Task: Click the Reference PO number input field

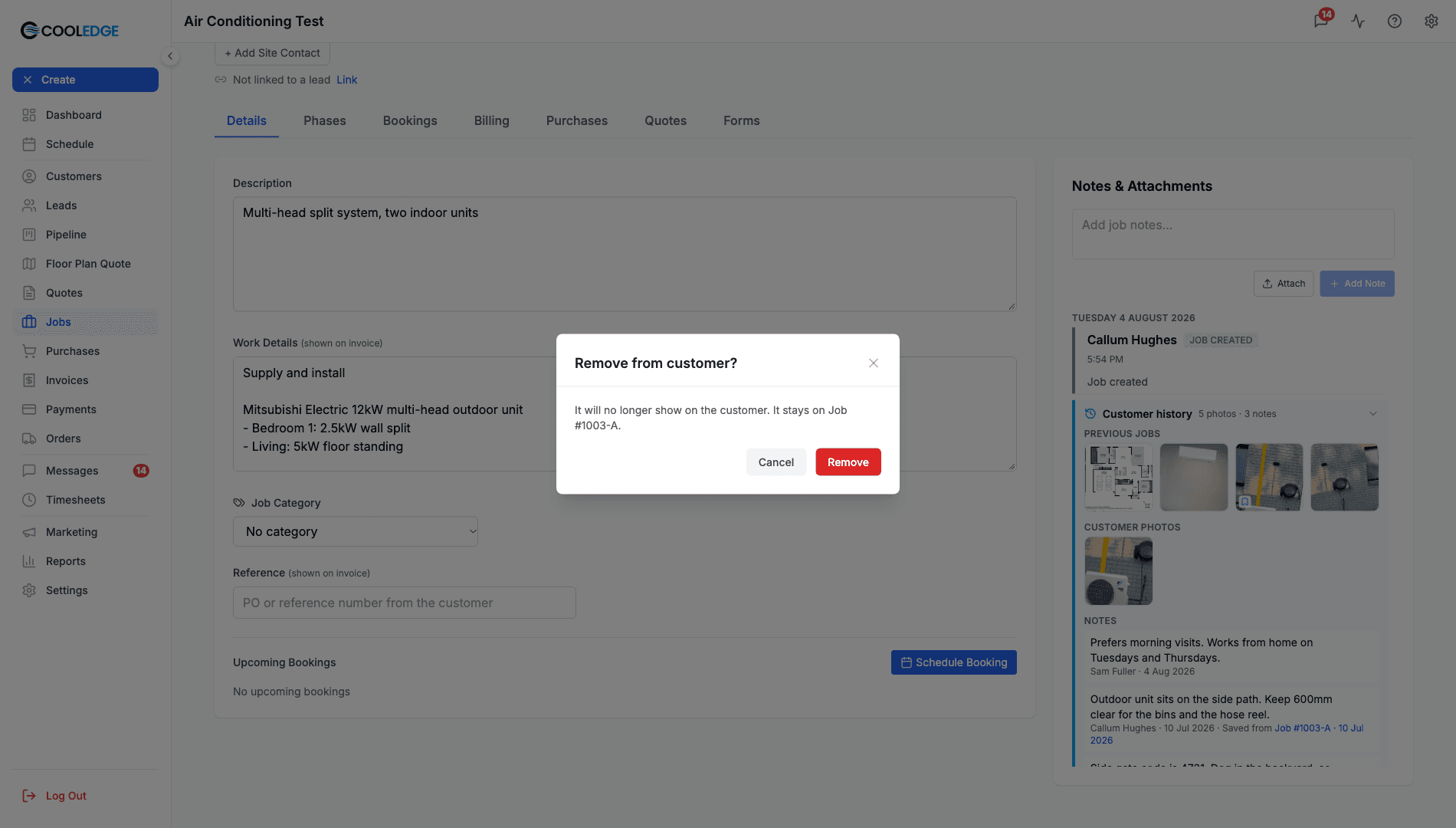Action: coord(405,603)
